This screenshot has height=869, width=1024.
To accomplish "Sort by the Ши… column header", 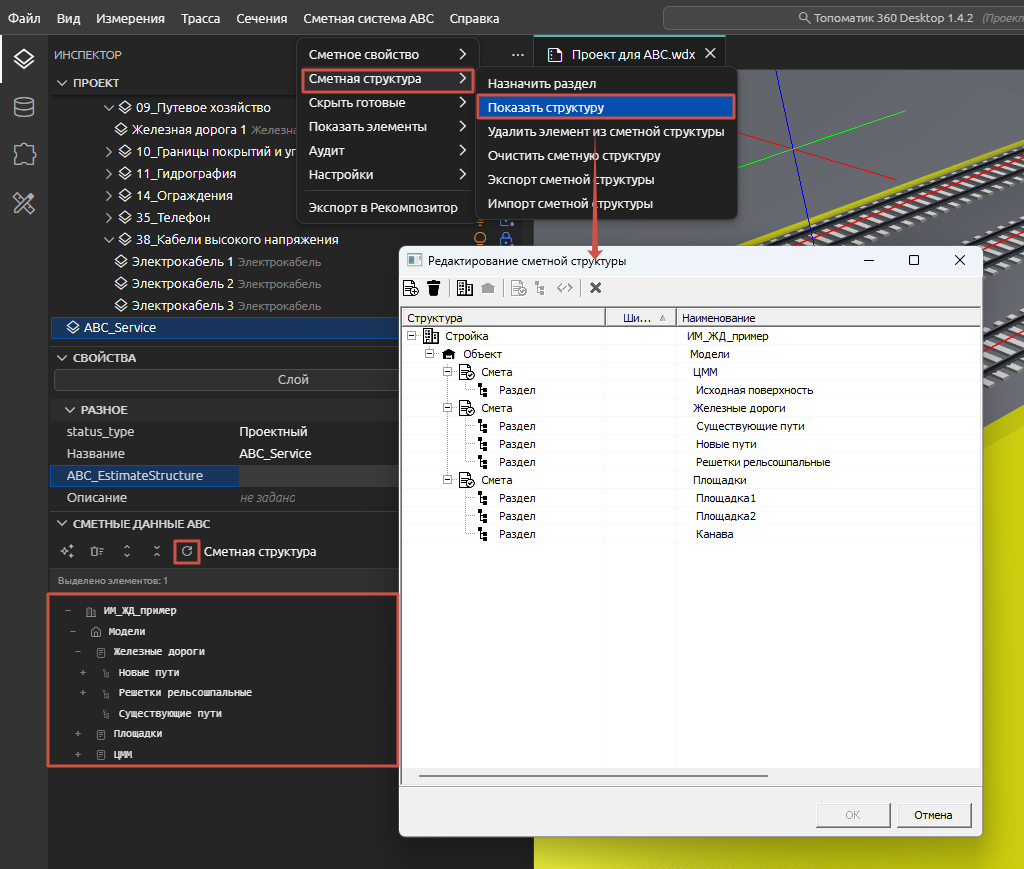I will 641,318.
